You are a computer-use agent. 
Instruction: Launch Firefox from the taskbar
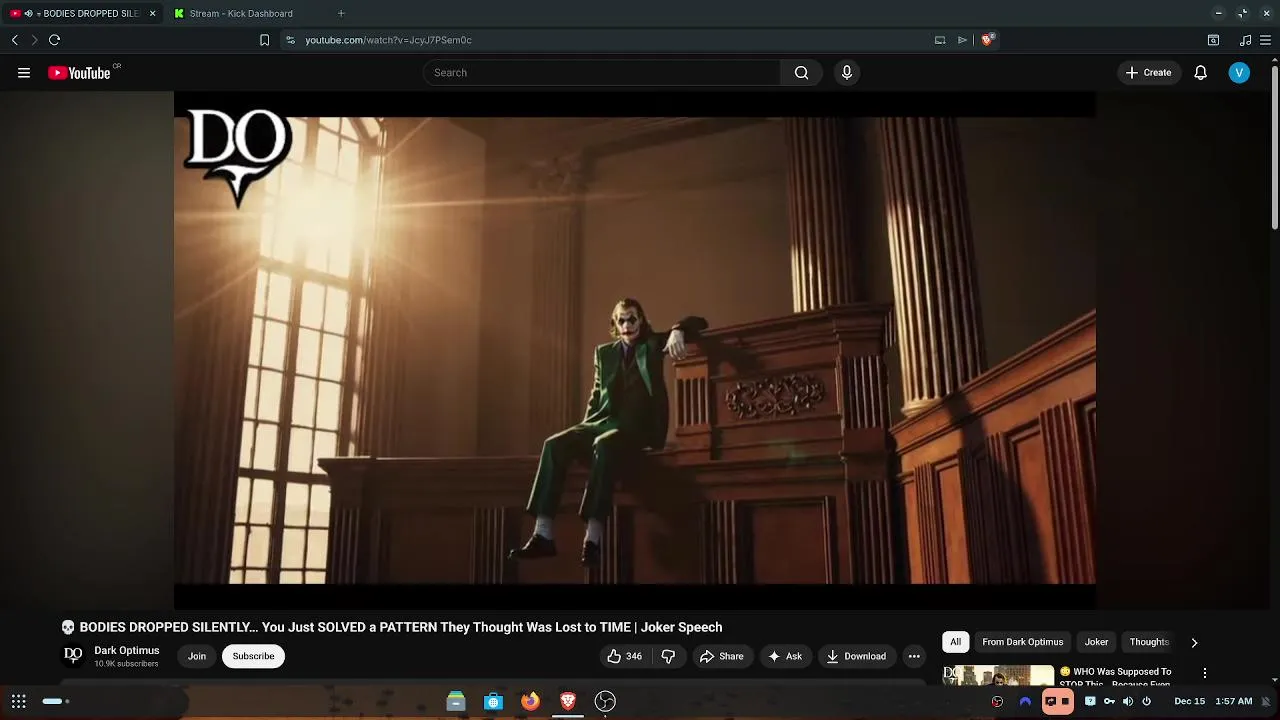530,701
